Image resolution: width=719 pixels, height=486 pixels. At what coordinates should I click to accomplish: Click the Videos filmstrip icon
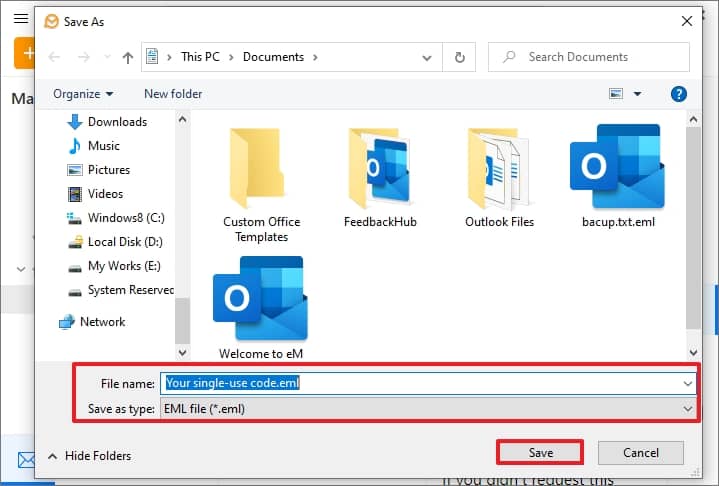coord(75,194)
